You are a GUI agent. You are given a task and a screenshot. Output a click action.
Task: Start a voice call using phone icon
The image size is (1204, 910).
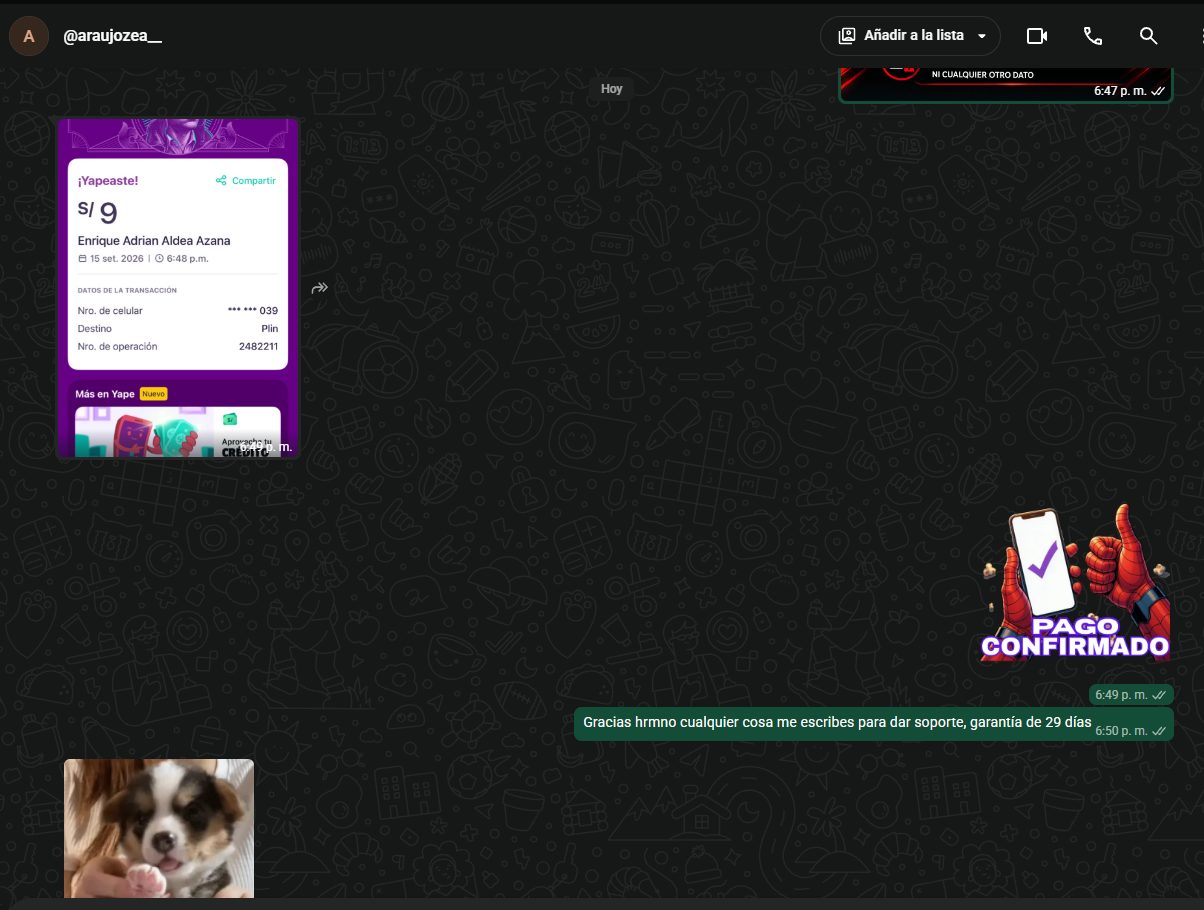click(x=1093, y=36)
